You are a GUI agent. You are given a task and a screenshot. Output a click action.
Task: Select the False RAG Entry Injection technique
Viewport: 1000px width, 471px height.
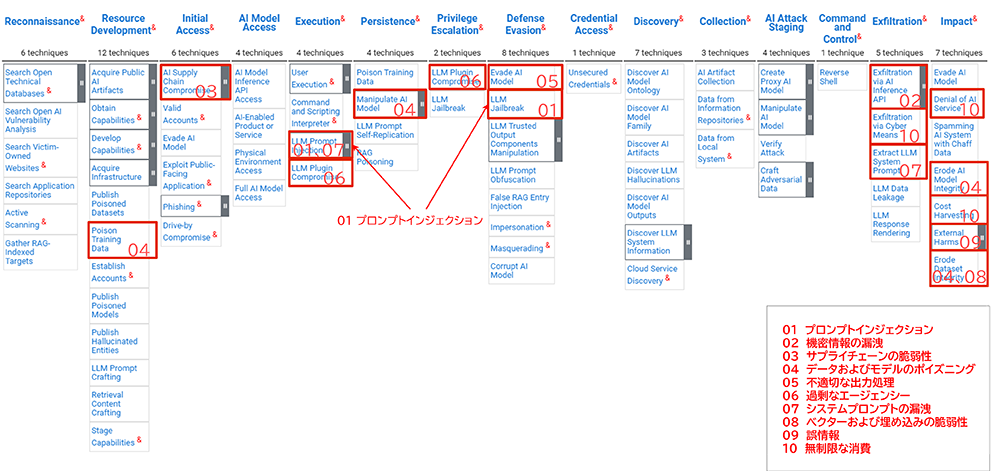[x=521, y=201]
